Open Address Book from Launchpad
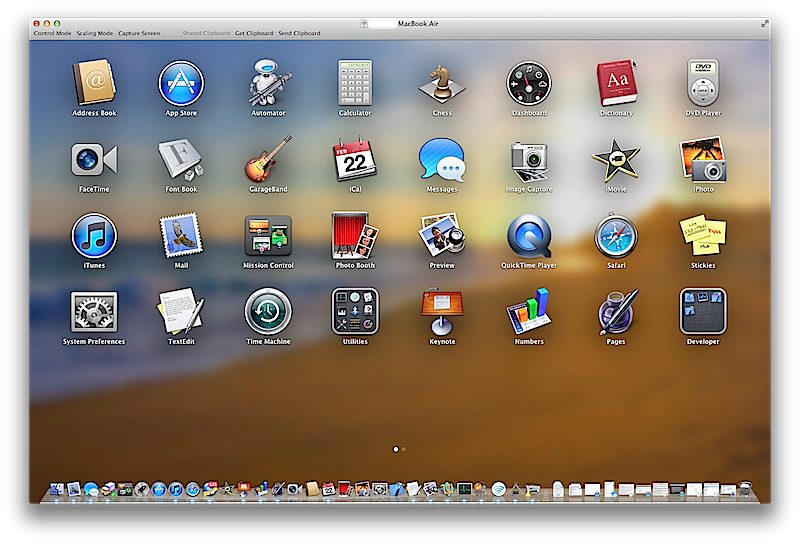This screenshot has height=544, width=800. pyautogui.click(x=94, y=83)
